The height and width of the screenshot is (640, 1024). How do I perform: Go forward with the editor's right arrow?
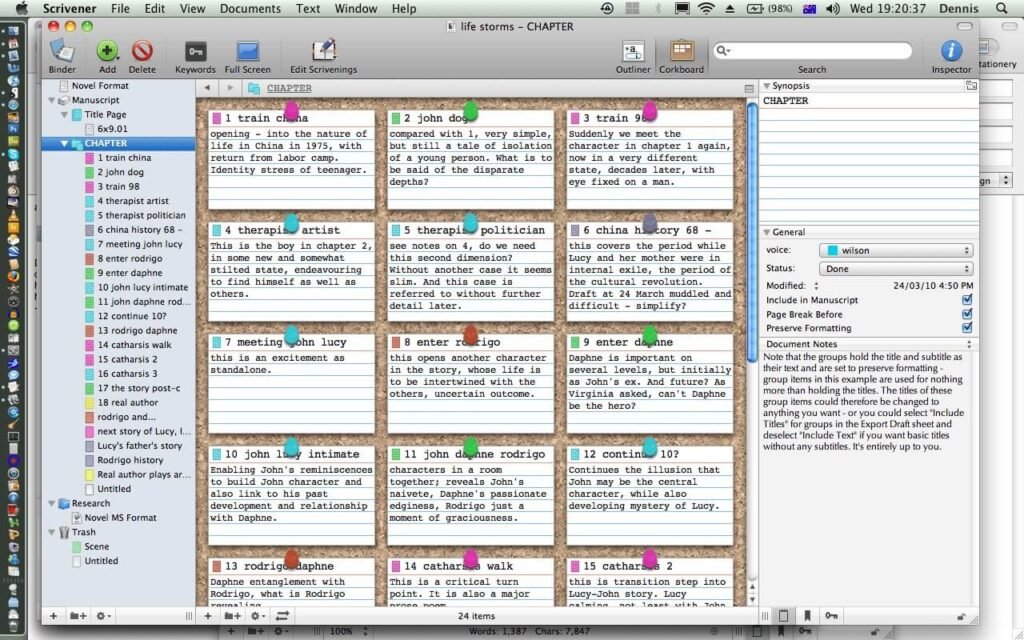[x=230, y=88]
